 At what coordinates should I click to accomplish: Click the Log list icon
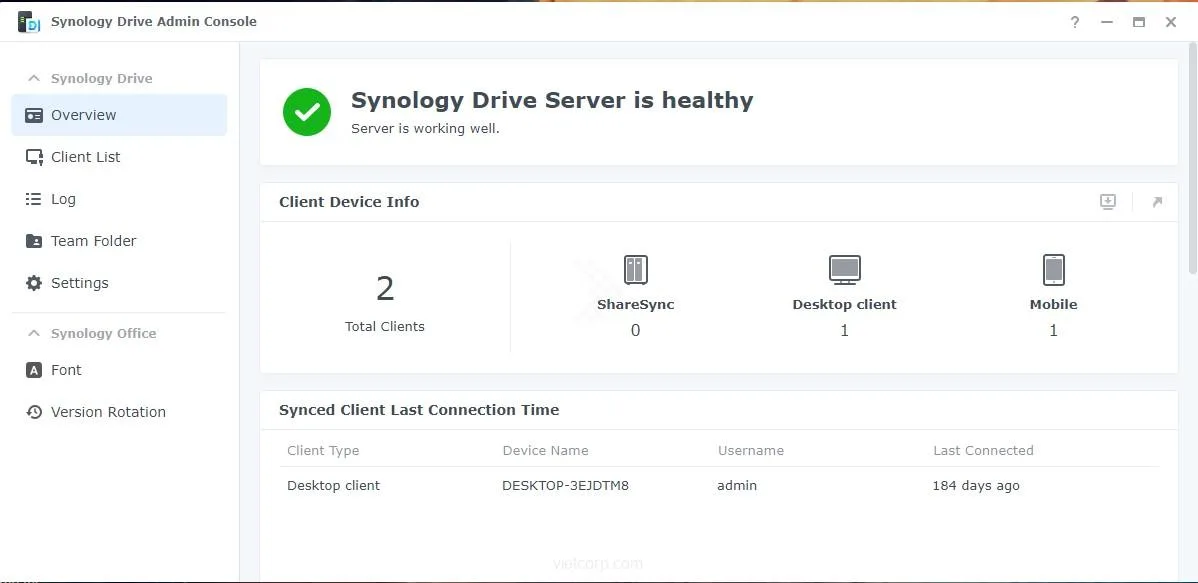tap(34, 199)
